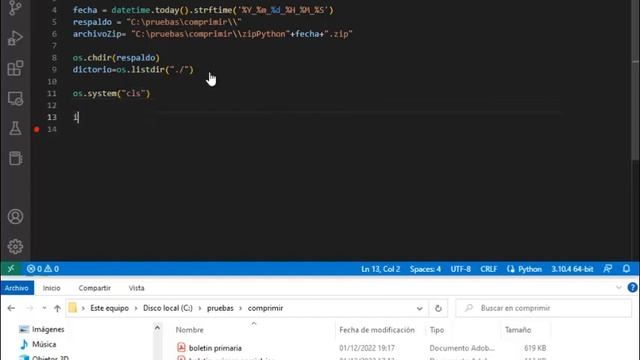The width and height of the screenshot is (640, 360).
Task: Change indentation via Spaces: 4
Action: click(425, 269)
